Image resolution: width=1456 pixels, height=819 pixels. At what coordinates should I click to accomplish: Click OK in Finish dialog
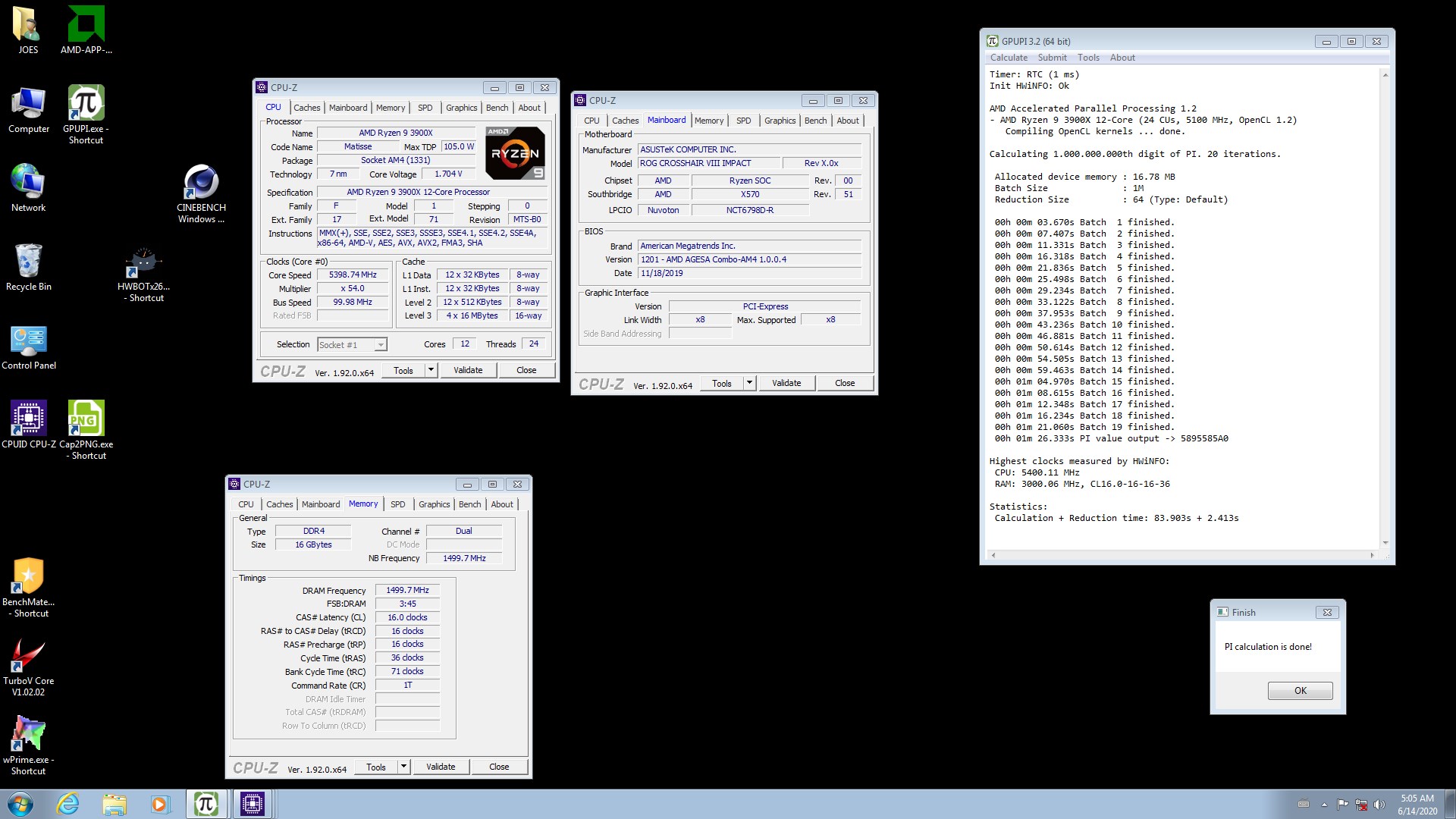coord(1300,691)
